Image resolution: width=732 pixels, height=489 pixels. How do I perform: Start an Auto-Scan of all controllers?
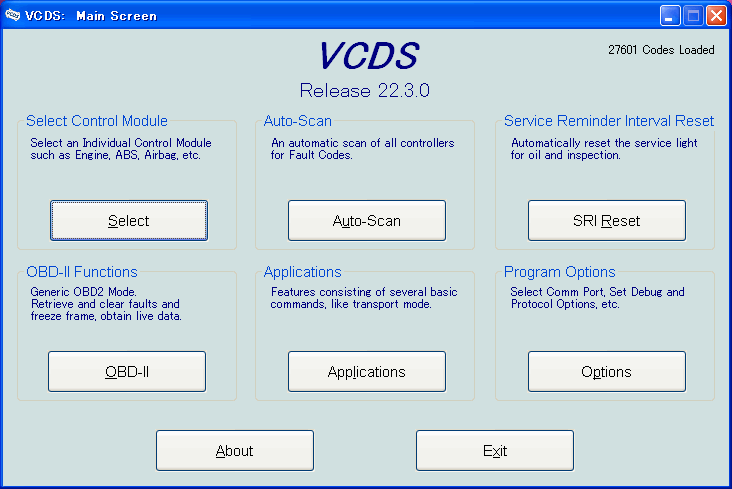point(367,220)
